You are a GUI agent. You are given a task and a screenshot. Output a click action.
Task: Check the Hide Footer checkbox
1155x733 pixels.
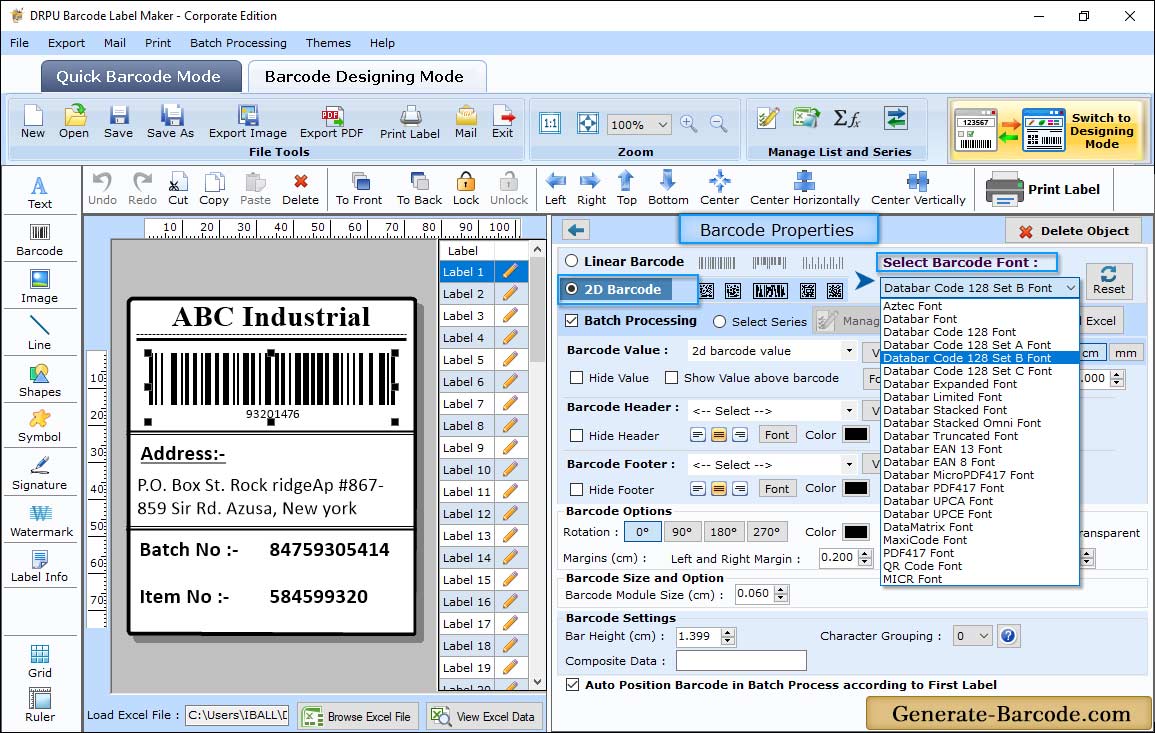577,490
